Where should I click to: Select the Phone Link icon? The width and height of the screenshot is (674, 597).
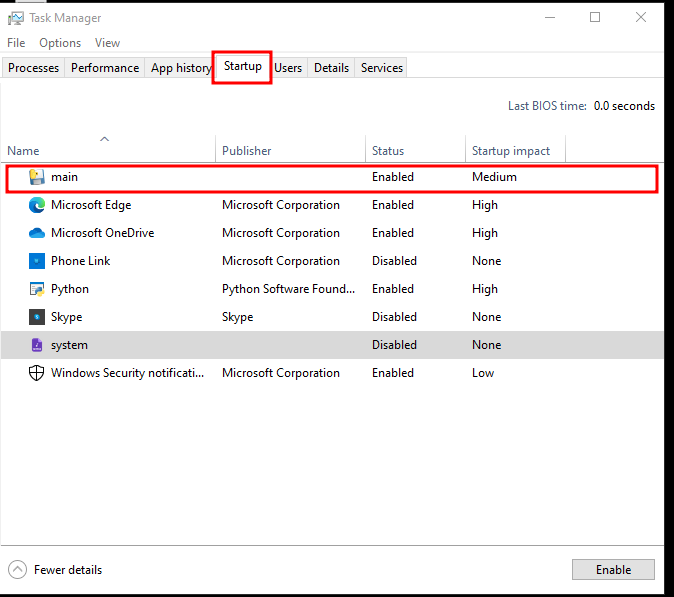[x=37, y=261]
